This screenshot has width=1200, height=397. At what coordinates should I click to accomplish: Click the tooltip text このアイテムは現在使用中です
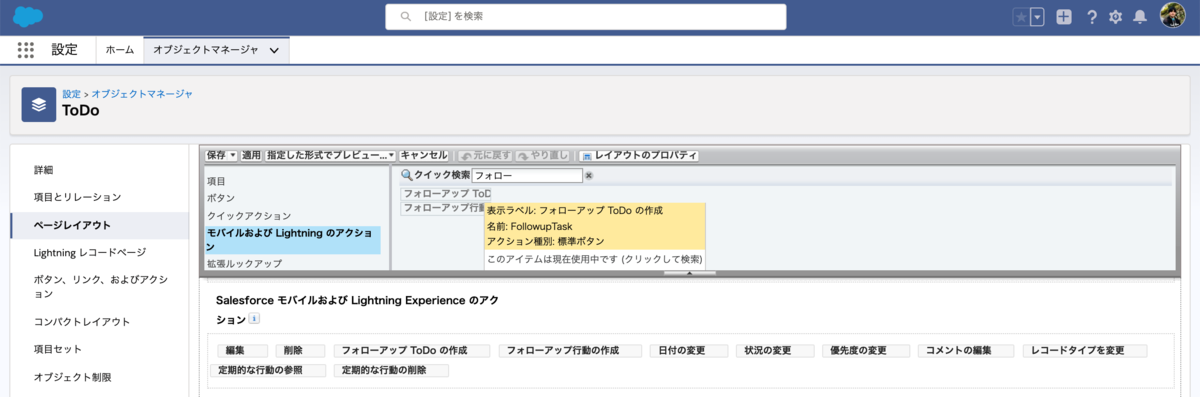pos(594,259)
